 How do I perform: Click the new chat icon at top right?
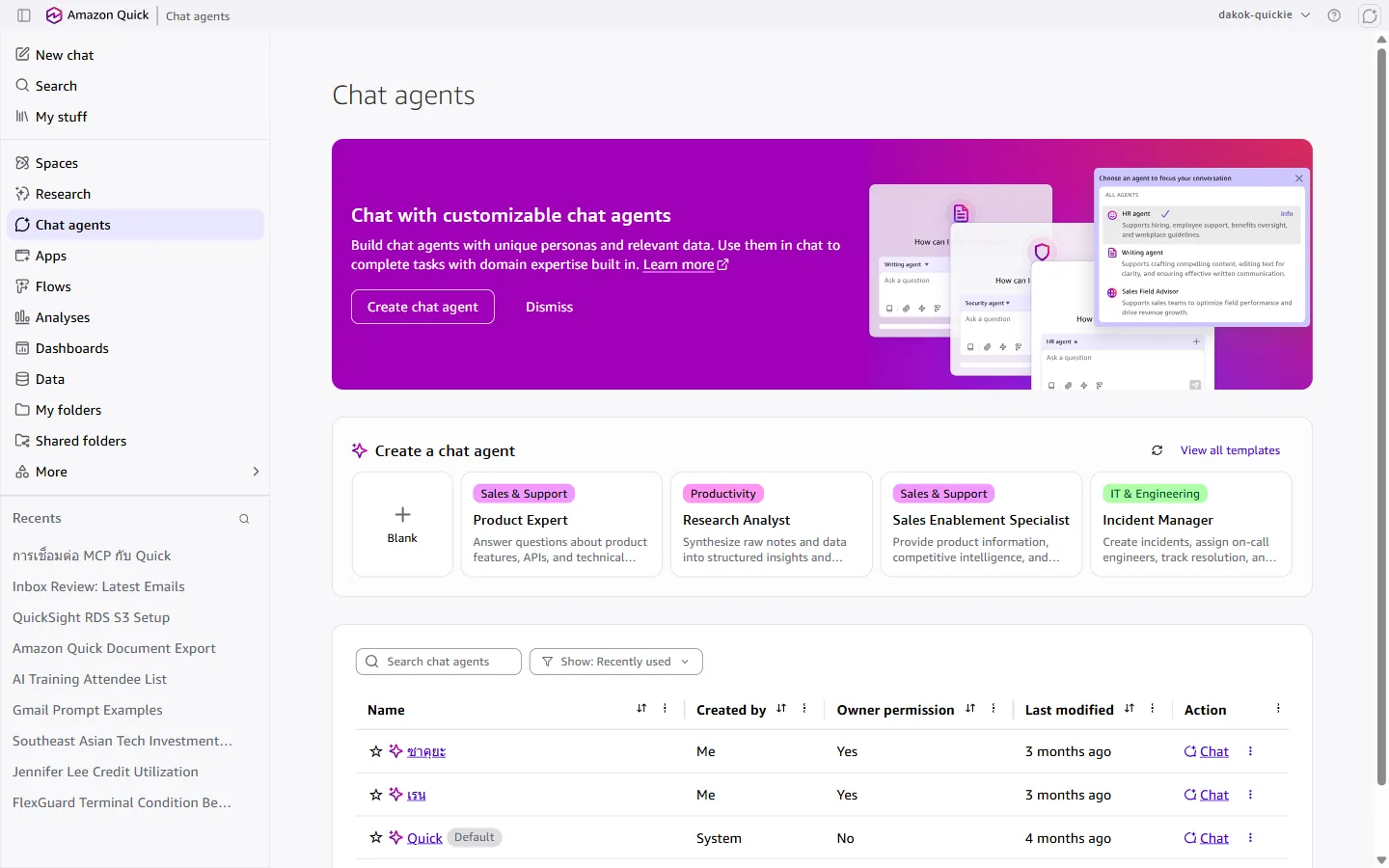(1370, 15)
